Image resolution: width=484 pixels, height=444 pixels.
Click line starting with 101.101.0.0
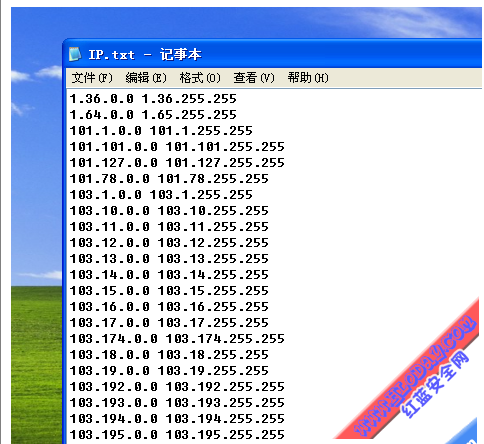177,147
